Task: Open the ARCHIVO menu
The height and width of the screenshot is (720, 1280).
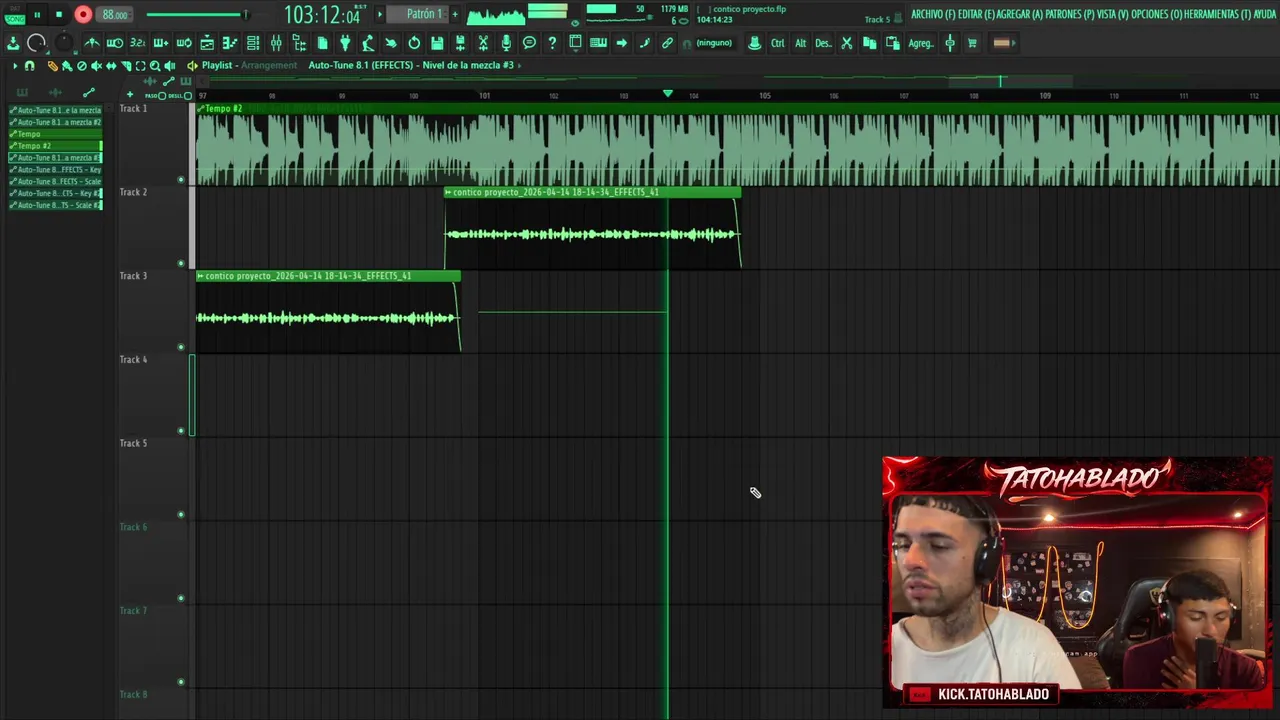Action: click(932, 14)
